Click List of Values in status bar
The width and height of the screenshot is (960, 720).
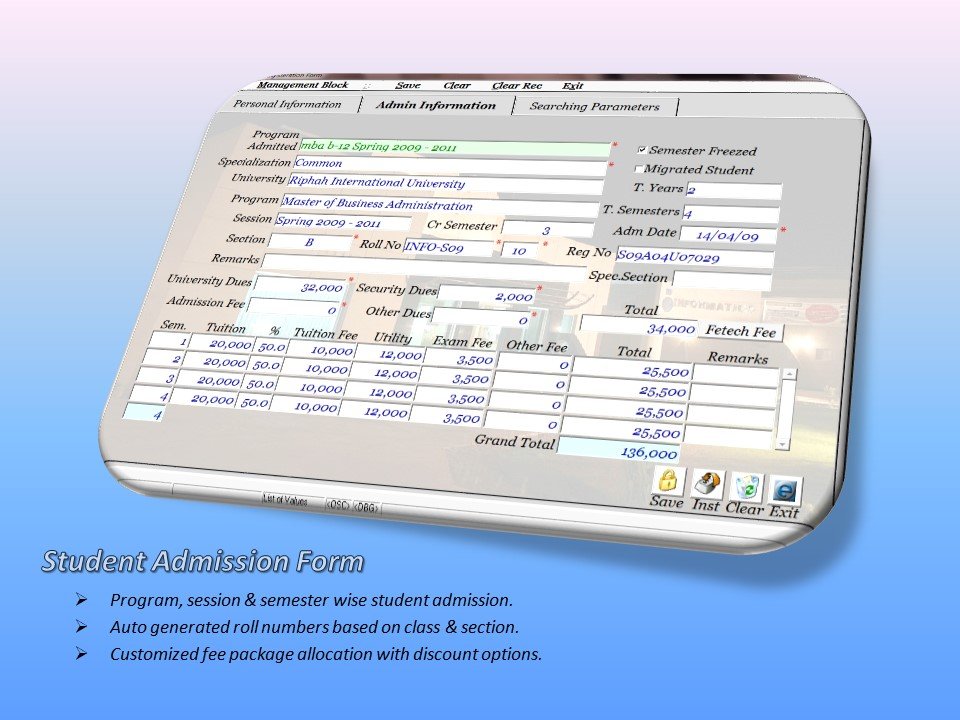(285, 500)
